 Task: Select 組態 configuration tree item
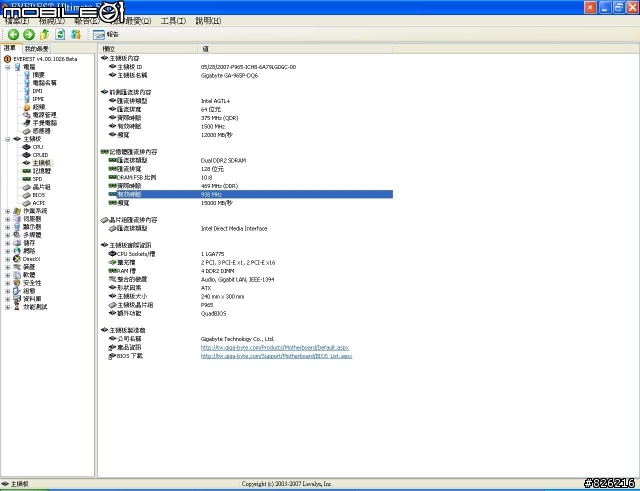[x=29, y=291]
